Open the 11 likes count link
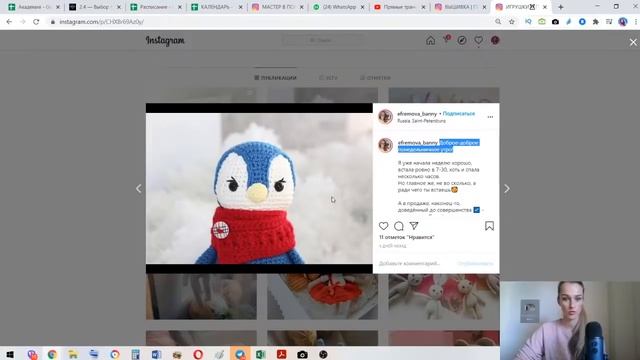Viewport: 640px width, 360px height. pos(407,237)
